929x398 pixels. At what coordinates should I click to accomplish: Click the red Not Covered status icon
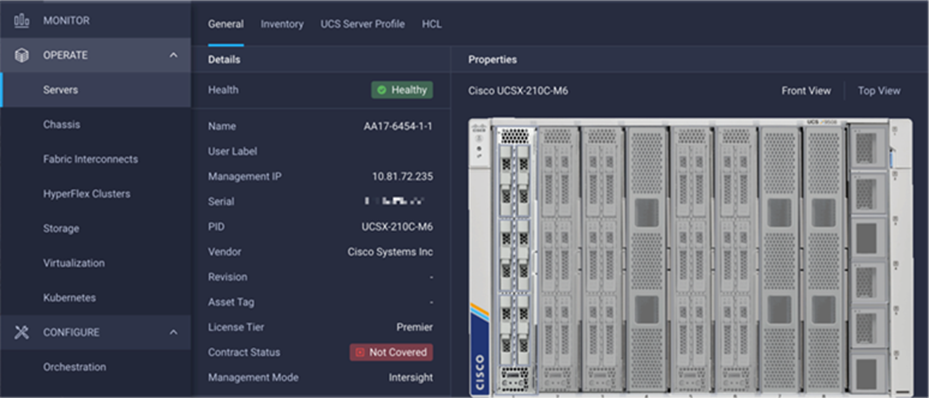coord(360,352)
